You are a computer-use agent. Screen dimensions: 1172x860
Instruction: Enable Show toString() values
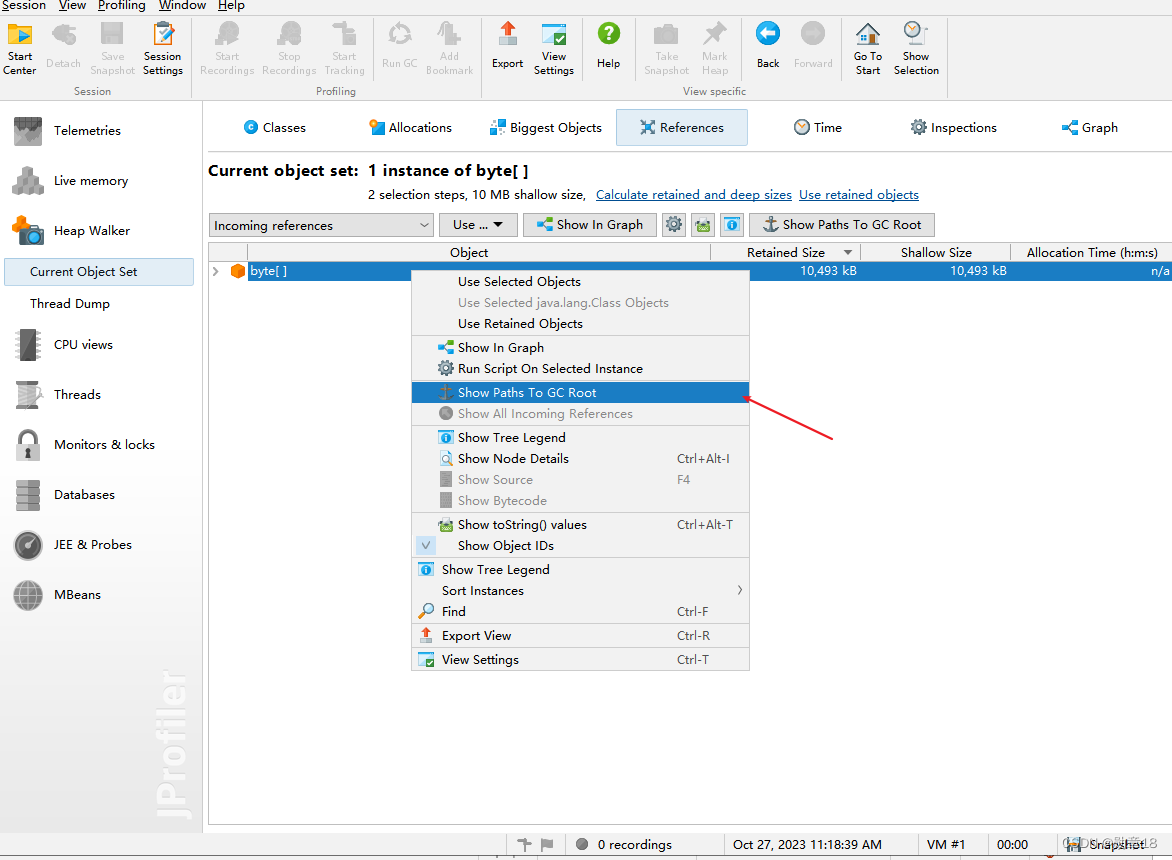pyautogui.click(x=516, y=524)
